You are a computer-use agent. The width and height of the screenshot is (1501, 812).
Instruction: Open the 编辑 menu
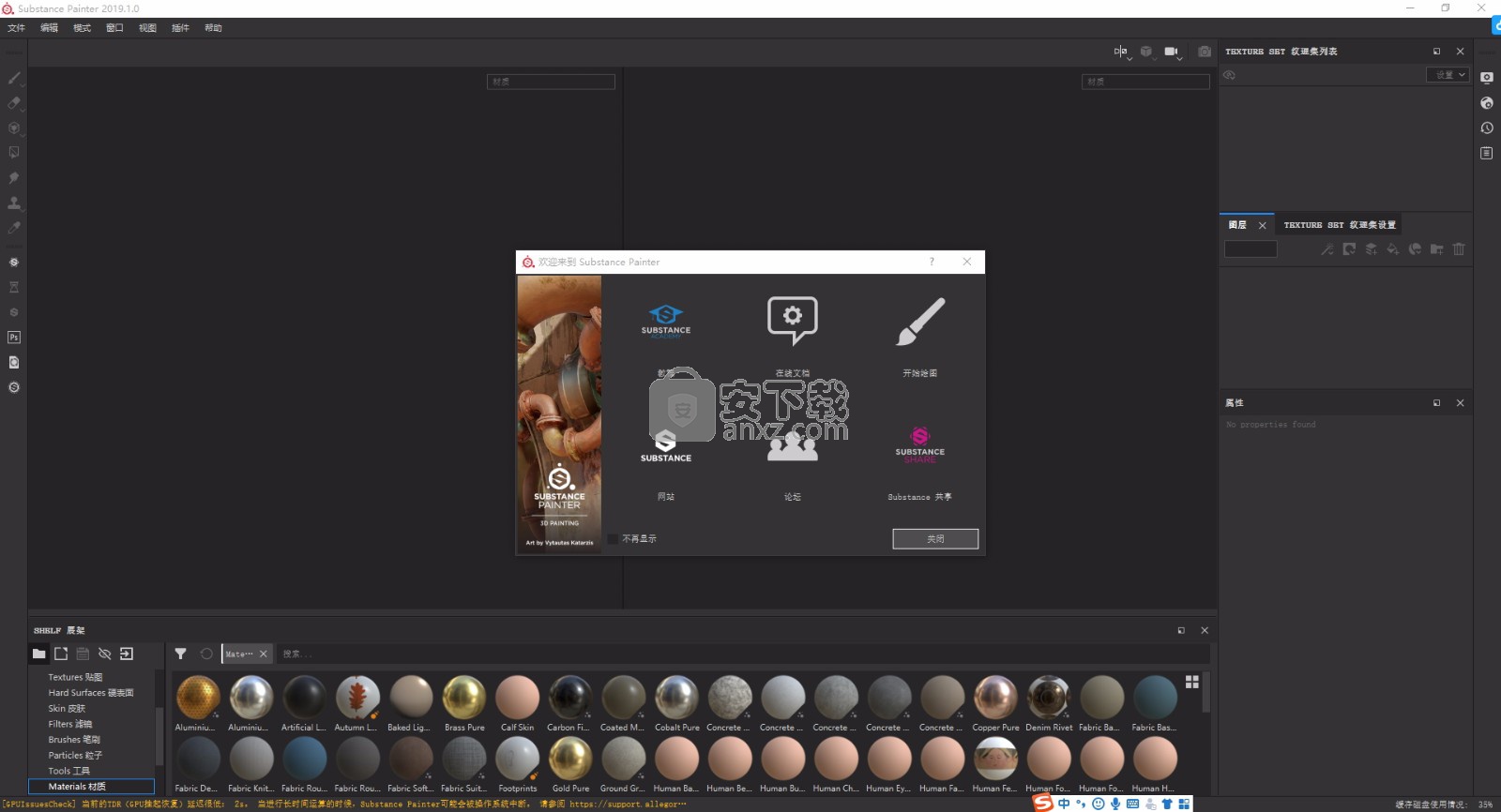49,28
